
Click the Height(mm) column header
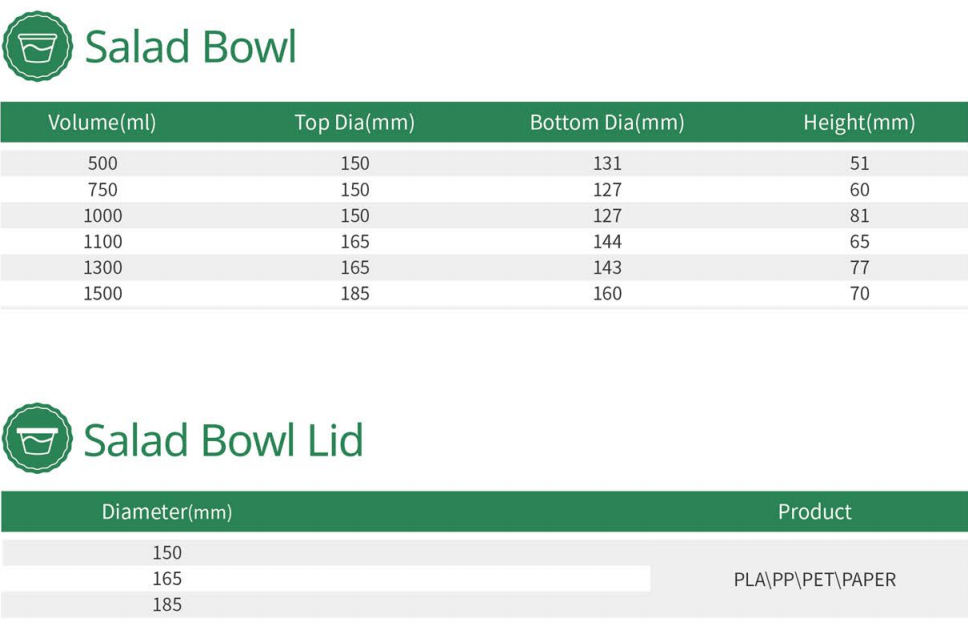pyautogui.click(x=859, y=123)
